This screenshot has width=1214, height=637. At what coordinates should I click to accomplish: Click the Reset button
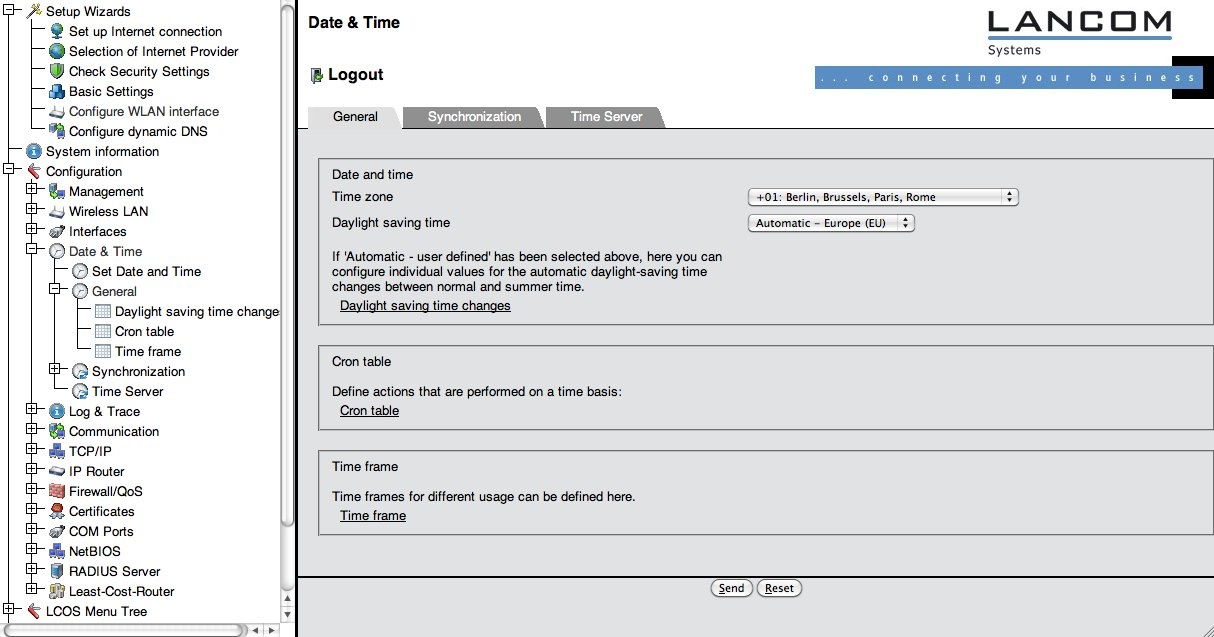pos(779,588)
